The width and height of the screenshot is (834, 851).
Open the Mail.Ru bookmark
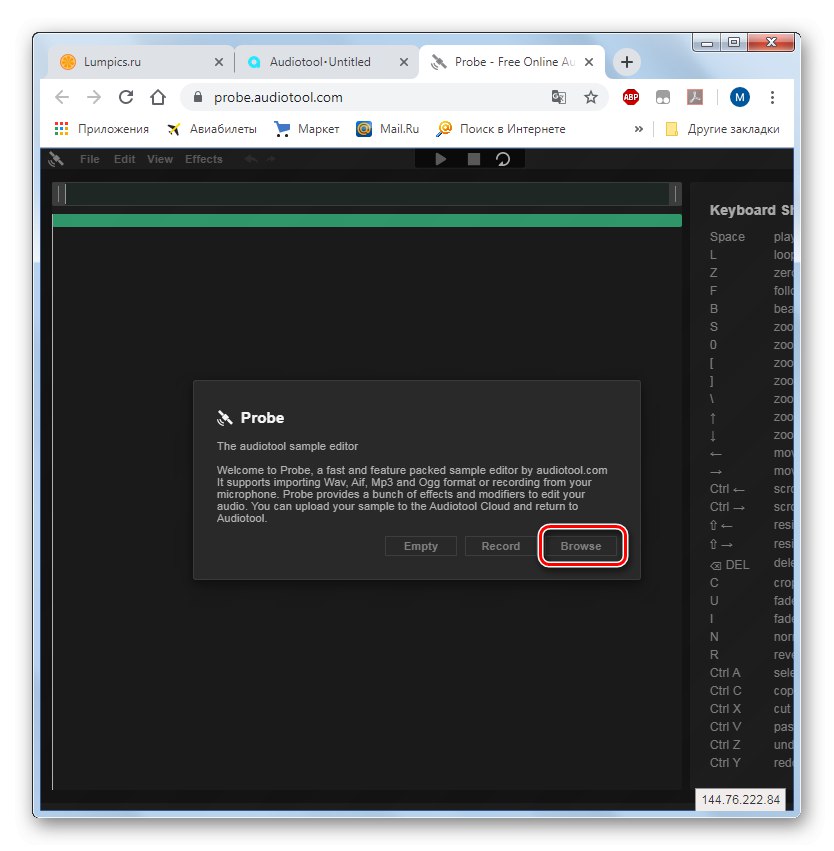tap(387, 129)
